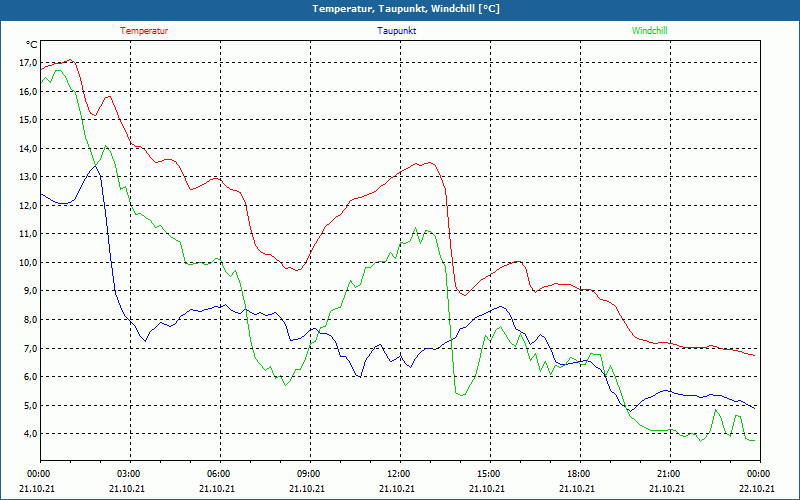This screenshot has width=800, height=500.
Task: Click the 11,0 y-axis value
Action: pyautogui.click(x=28, y=234)
